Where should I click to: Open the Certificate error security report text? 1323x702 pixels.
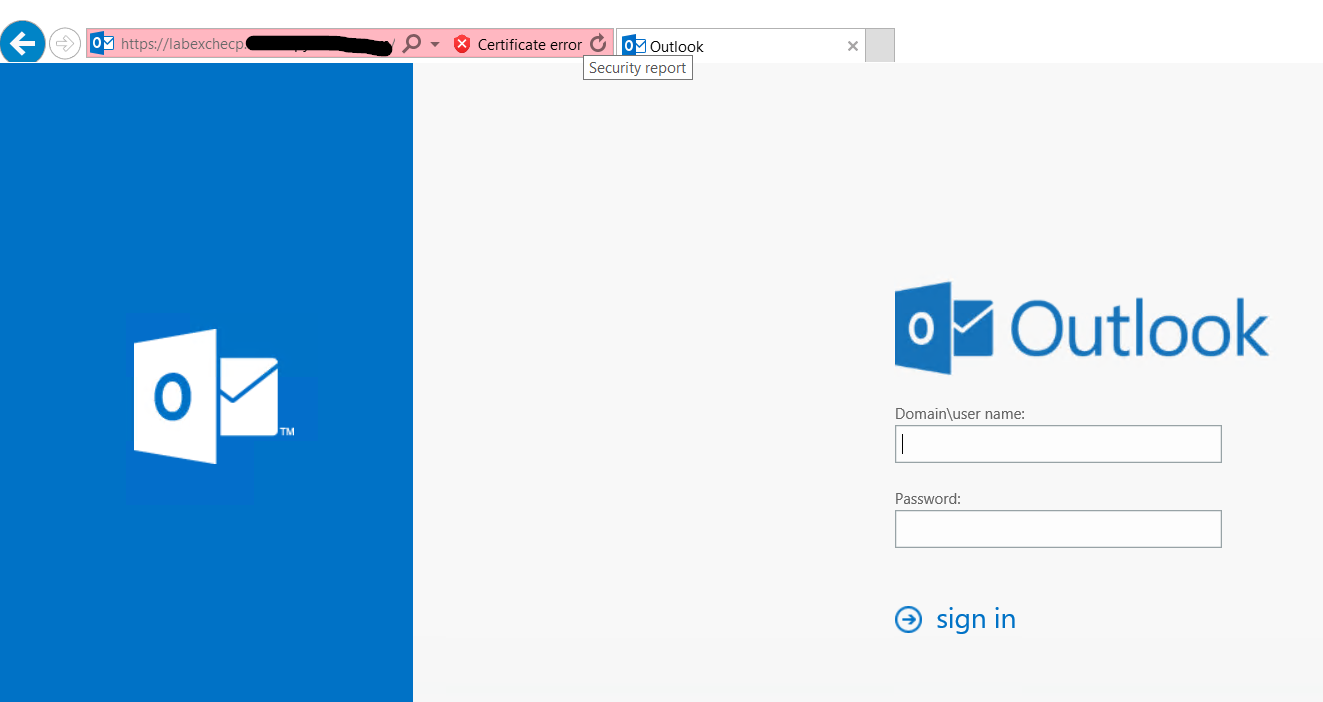point(529,44)
